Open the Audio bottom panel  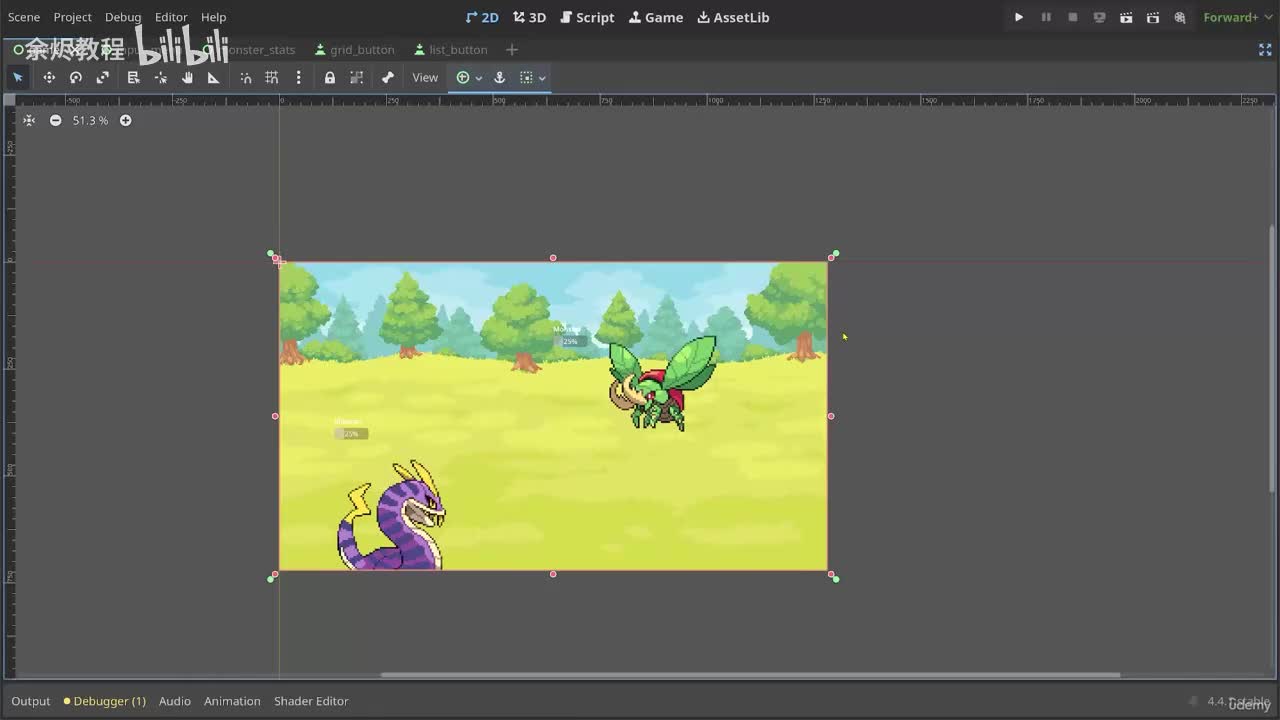(x=175, y=701)
